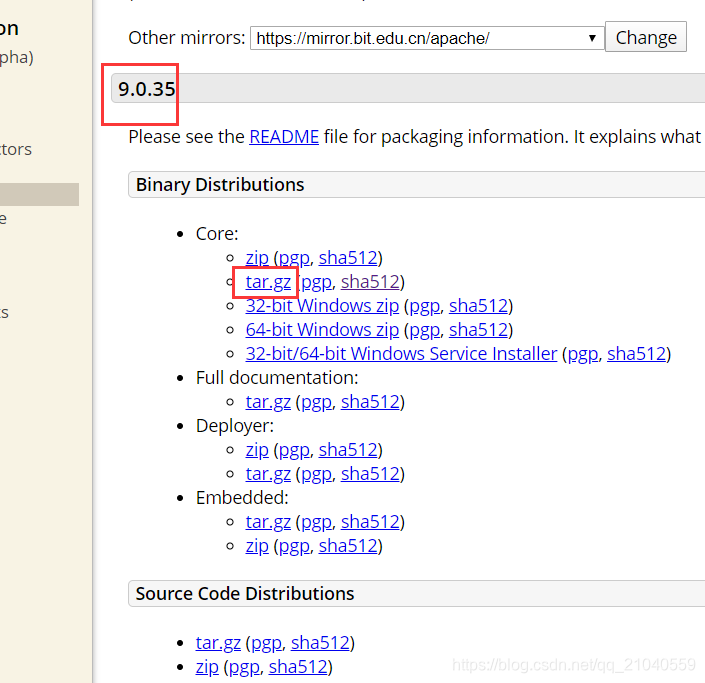The image size is (705, 683).
Task: Open pgp for 64-bit Windows zip
Action: (424, 330)
